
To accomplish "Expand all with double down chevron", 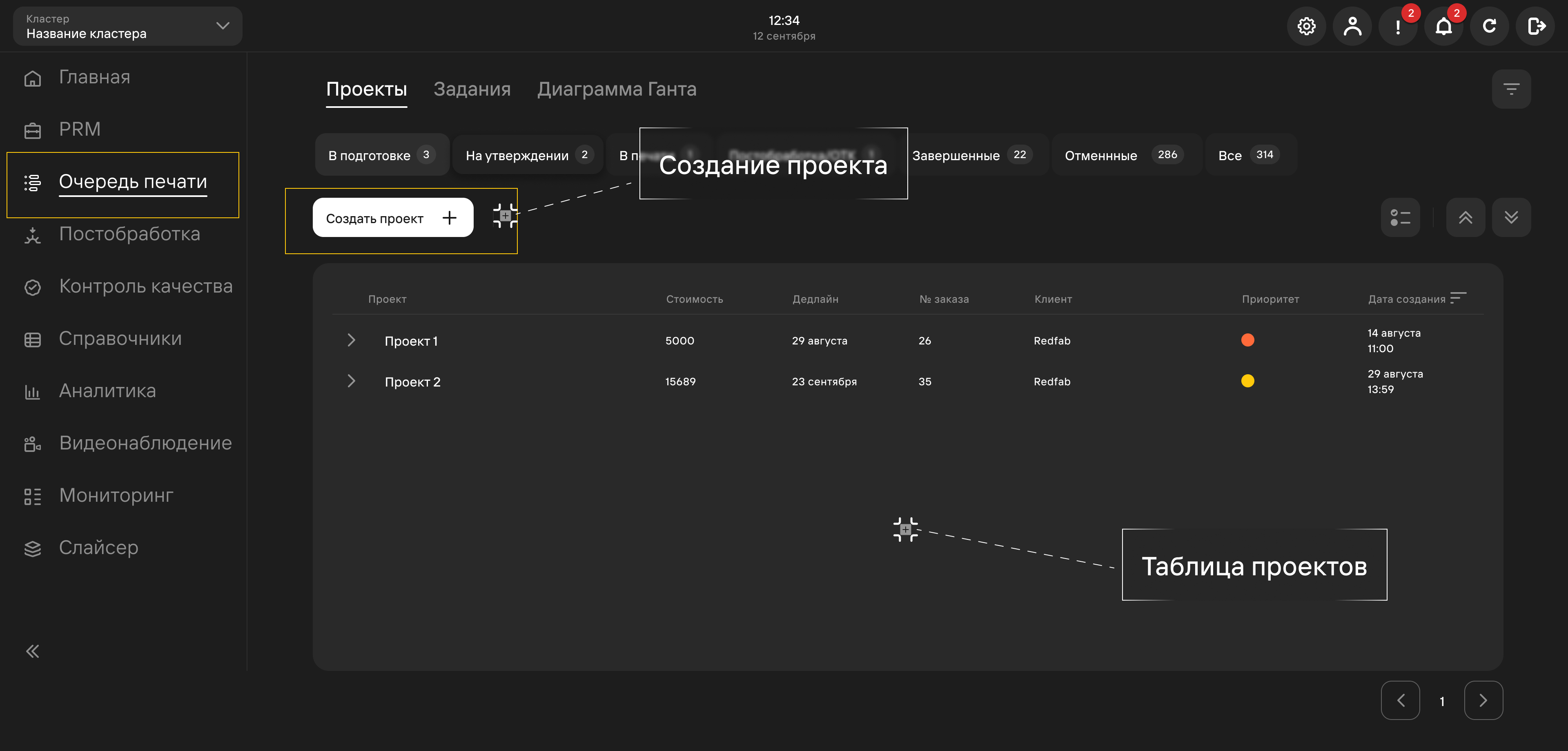I will pyautogui.click(x=1511, y=217).
